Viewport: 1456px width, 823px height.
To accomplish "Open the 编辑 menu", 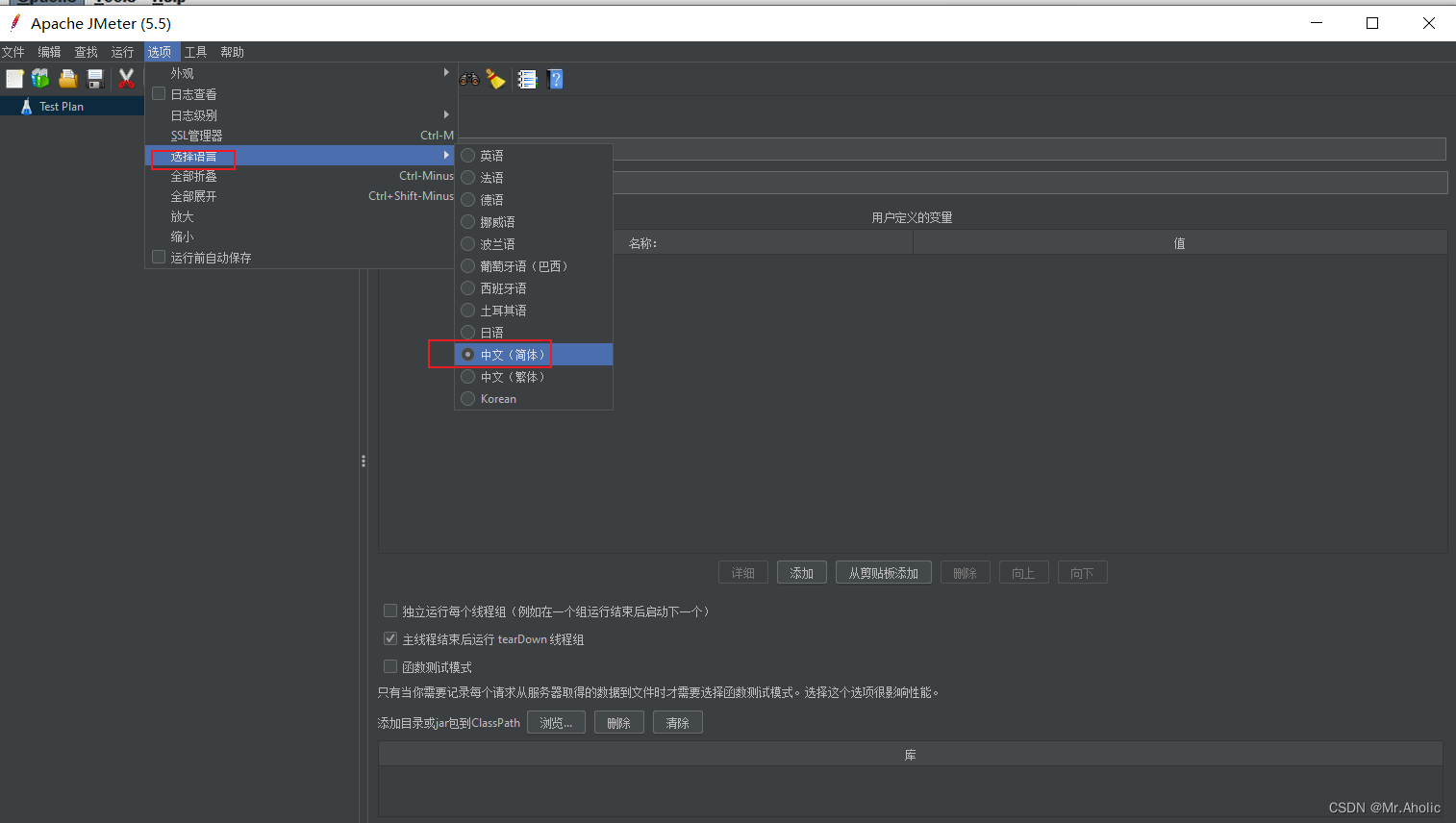I will pyautogui.click(x=50, y=52).
